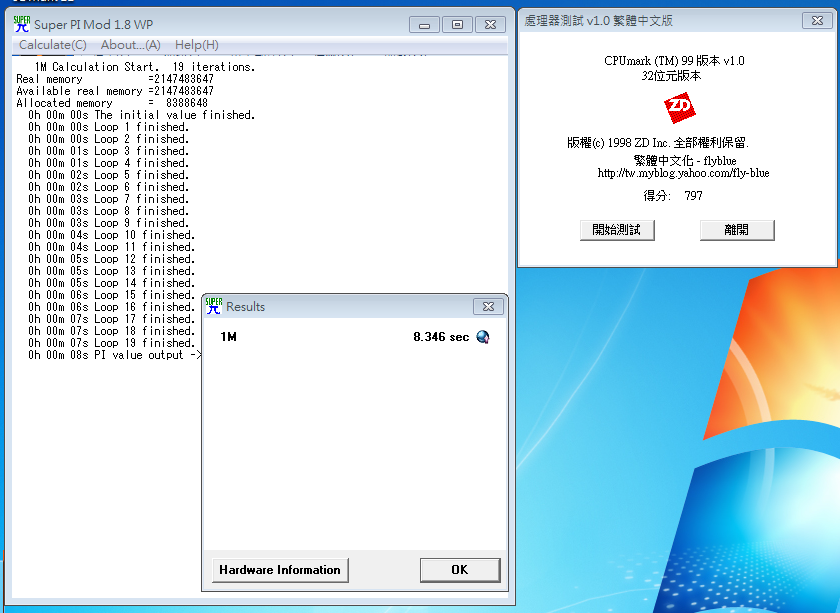
Task: Click the 'Loop 19 finished.' log line
Action: click(111, 343)
